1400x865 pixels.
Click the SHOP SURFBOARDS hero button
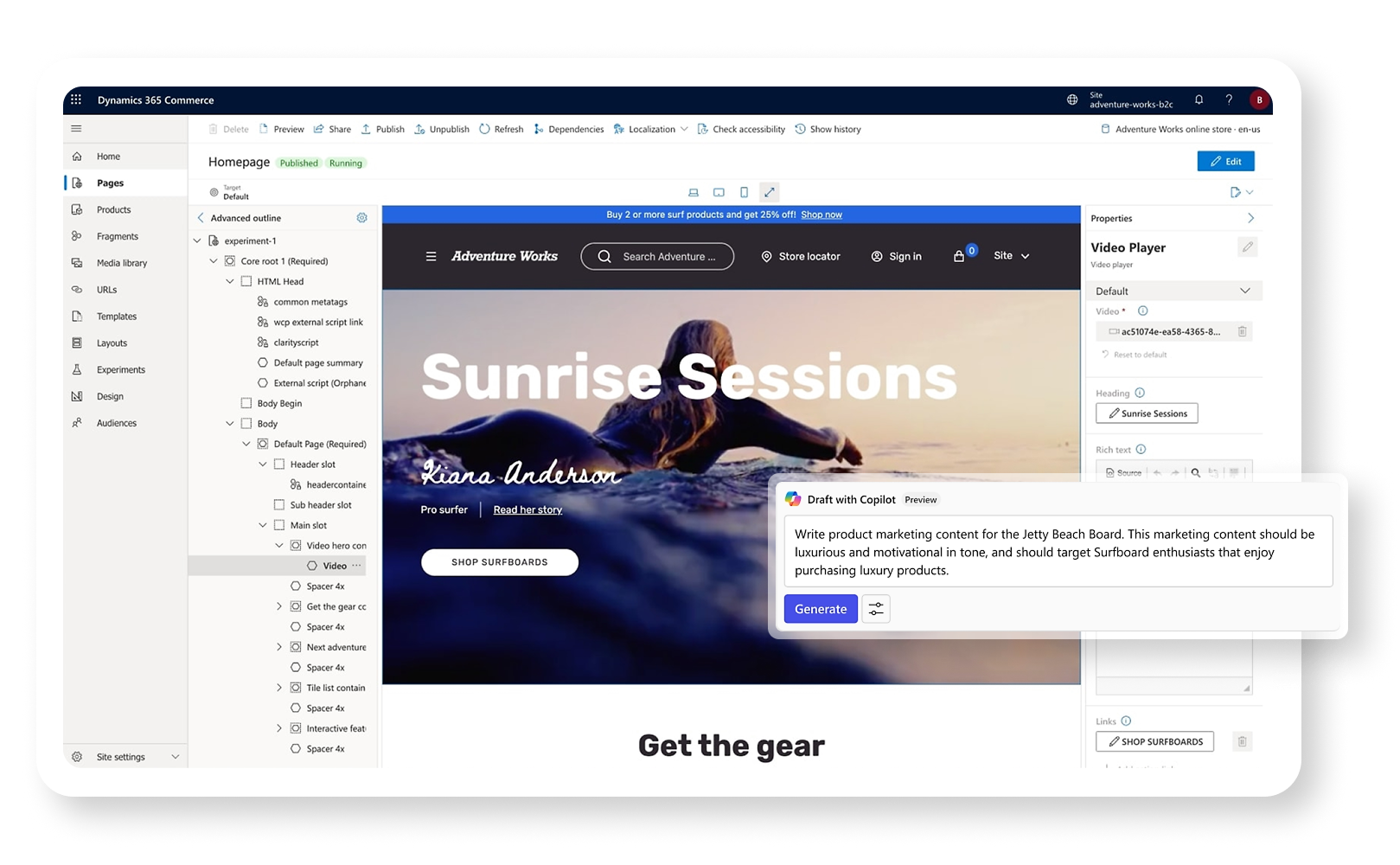point(500,562)
